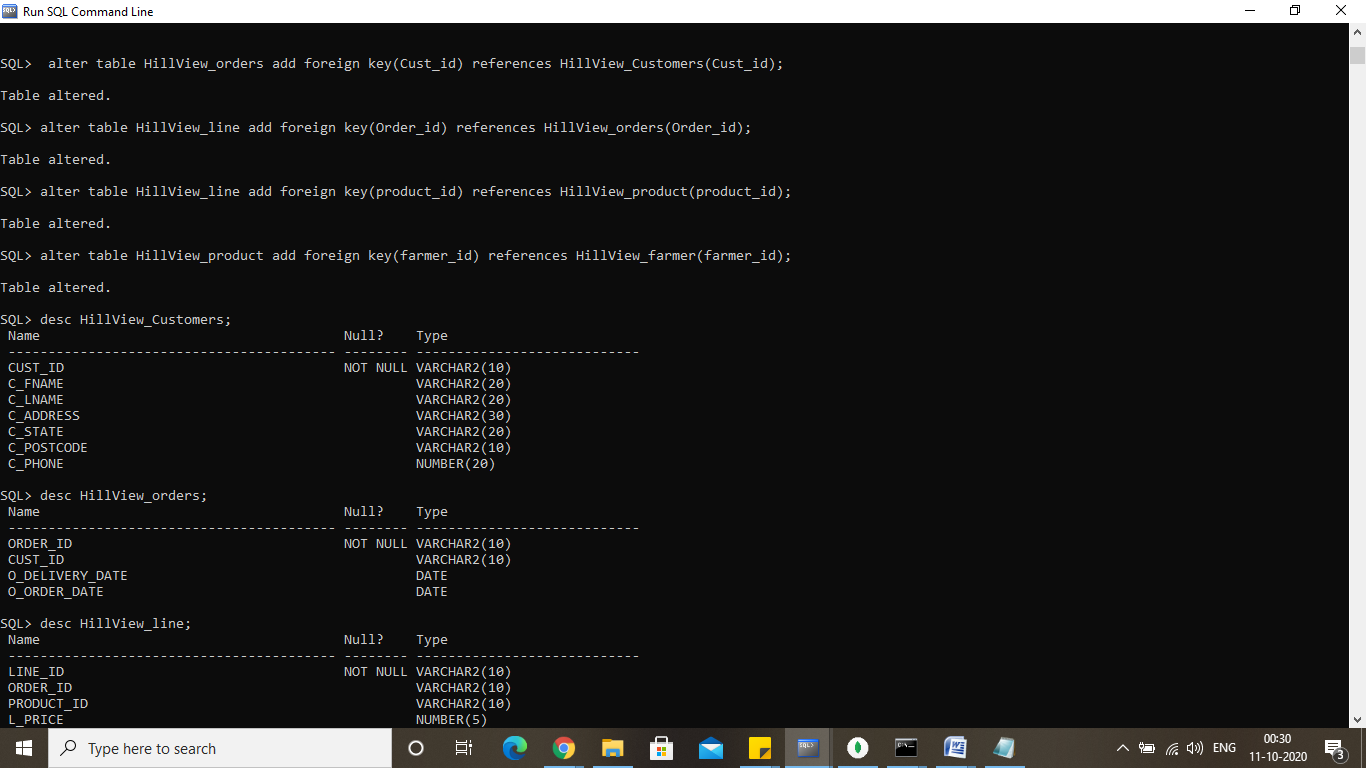Click the alter statement referencing HillView_orders(Order_id)
This screenshot has height=768, width=1366.
click(396, 128)
